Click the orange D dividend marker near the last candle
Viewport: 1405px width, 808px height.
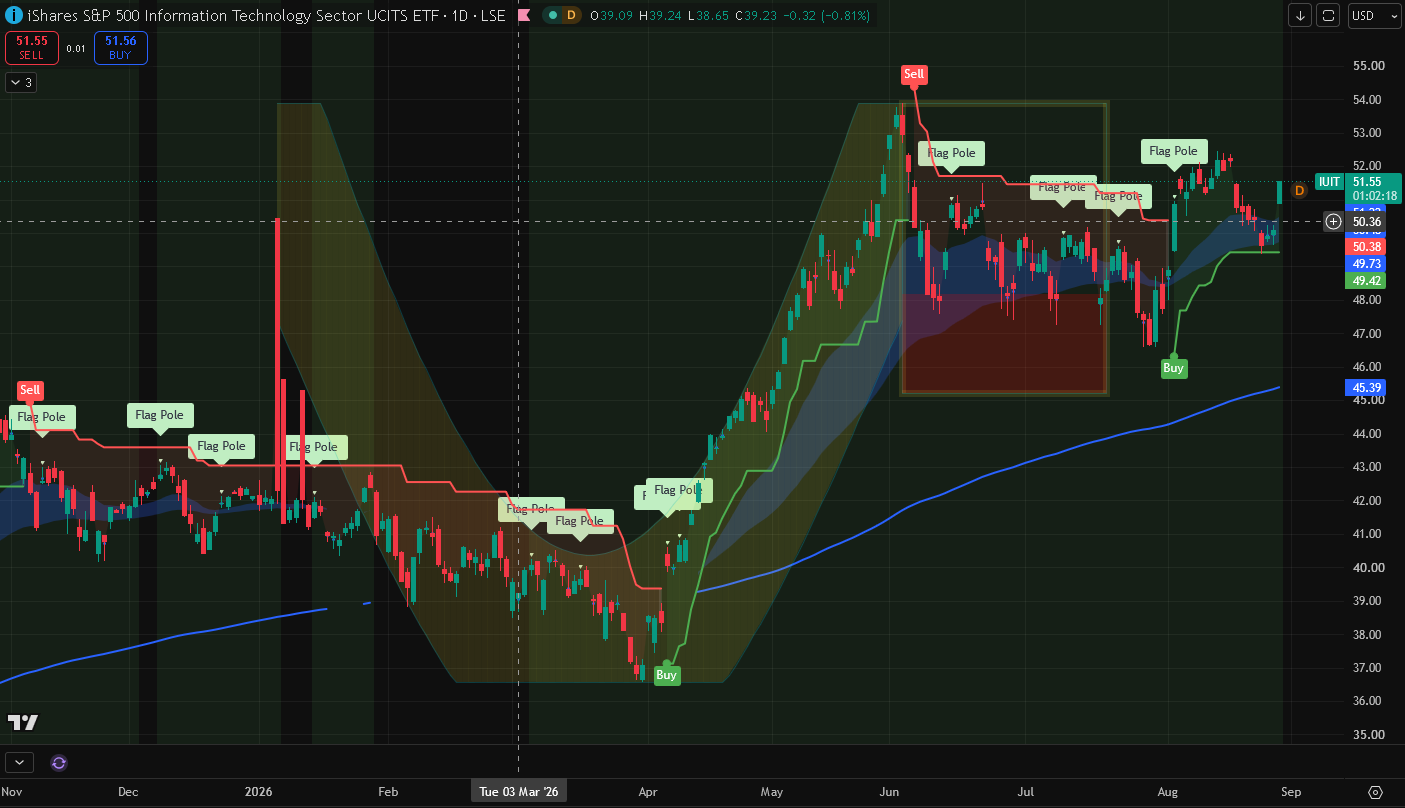(x=1299, y=190)
